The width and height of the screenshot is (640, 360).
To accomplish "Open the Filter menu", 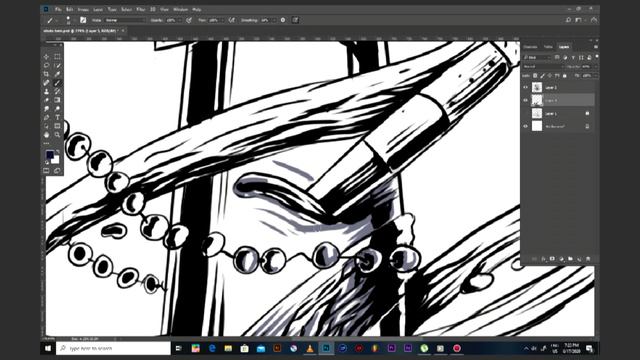I will pos(140,9).
